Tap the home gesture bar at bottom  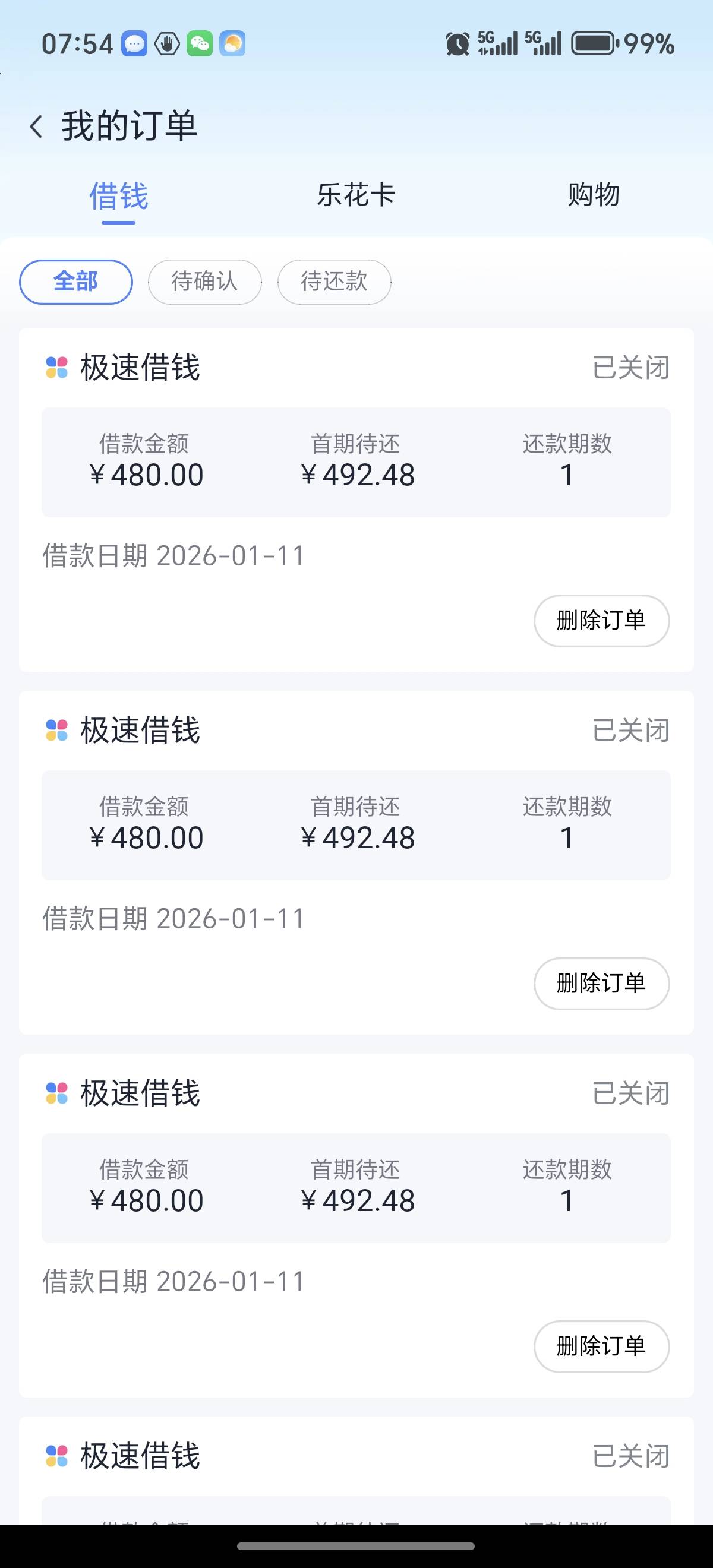click(356, 1546)
